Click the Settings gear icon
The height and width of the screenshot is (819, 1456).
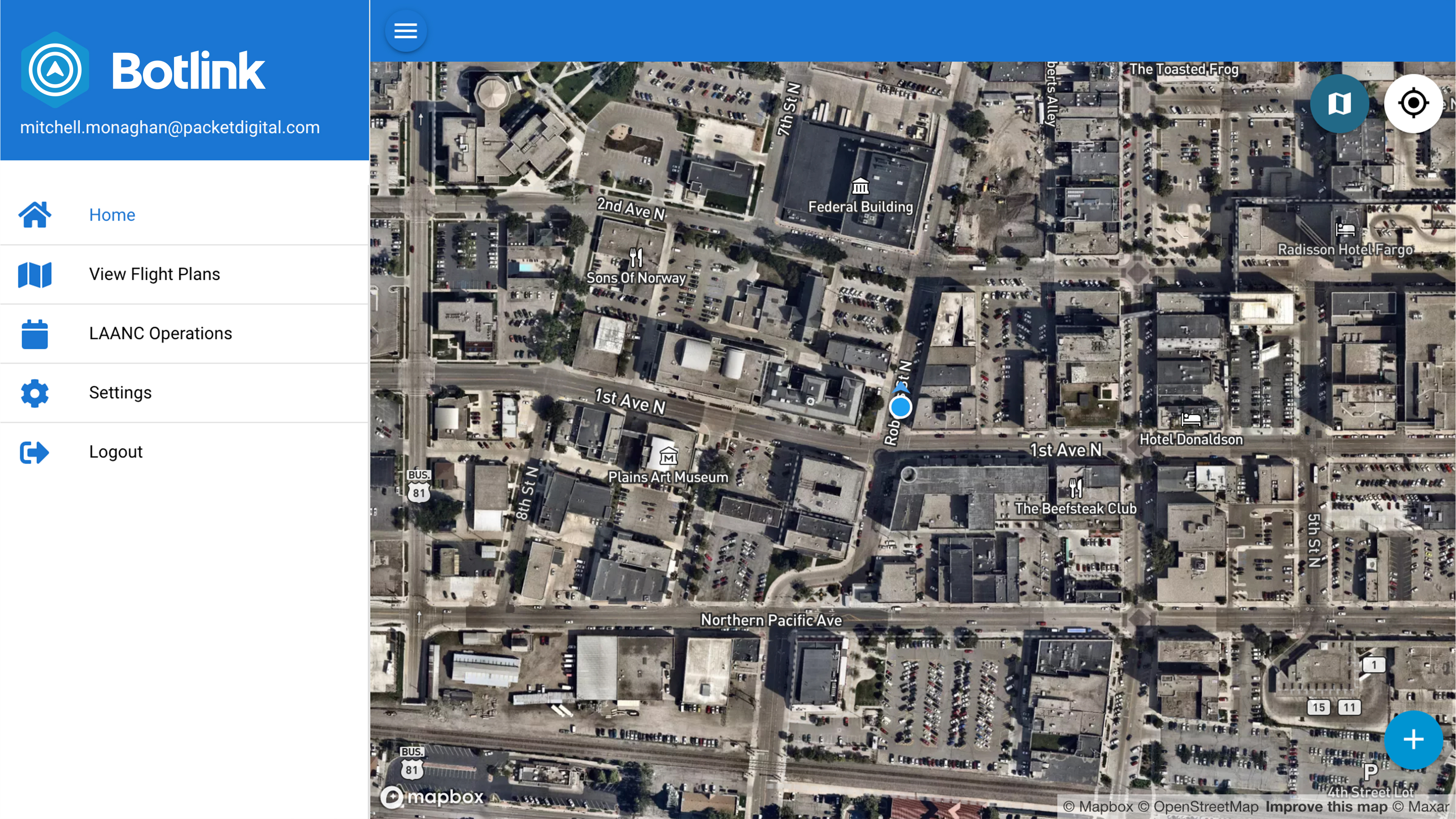pyautogui.click(x=35, y=393)
